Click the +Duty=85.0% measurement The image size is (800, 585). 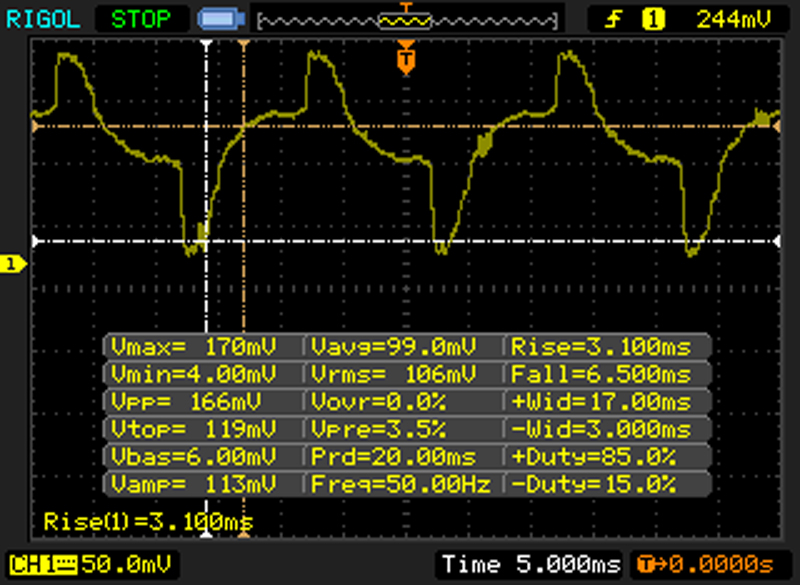593,456
